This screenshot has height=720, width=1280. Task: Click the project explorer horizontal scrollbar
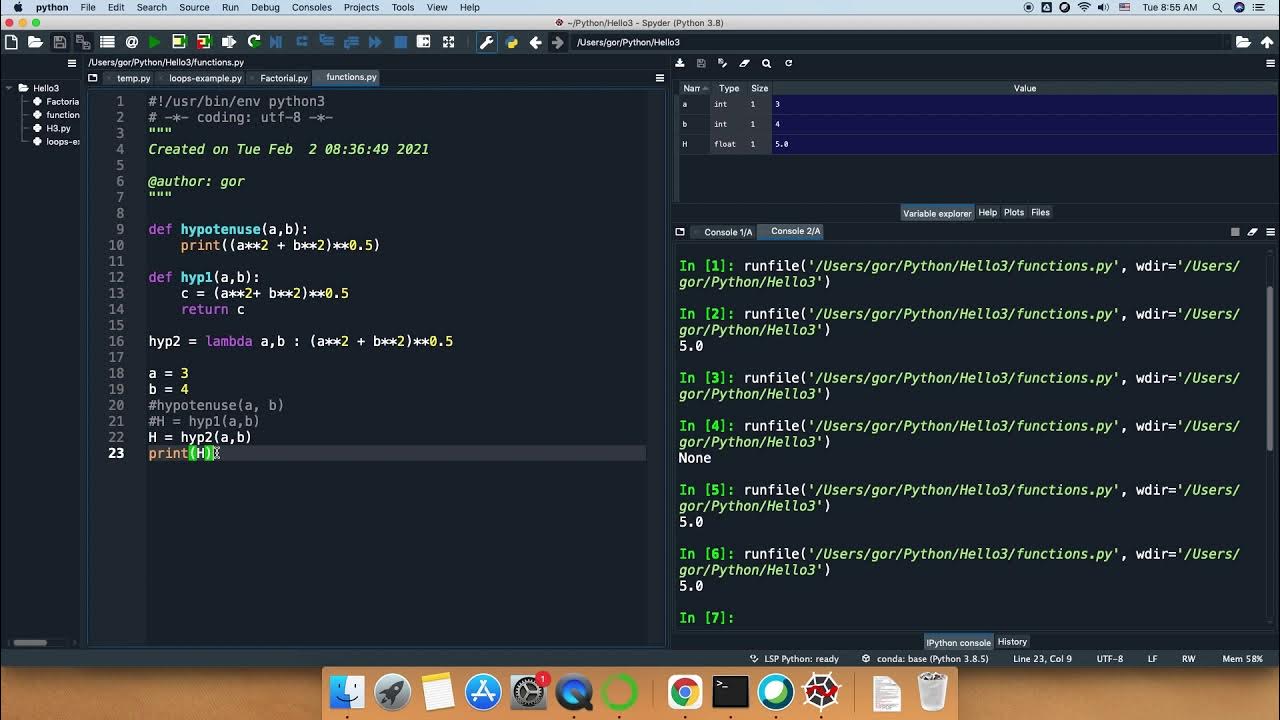(x=30, y=643)
